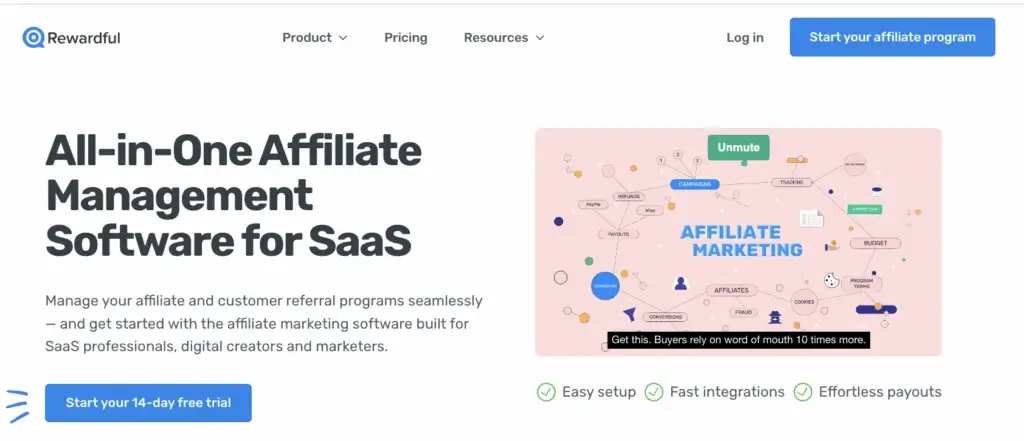This screenshot has height=441, width=1024.
Task: Click the check icon beside Effortless payouts
Action: tap(803, 392)
